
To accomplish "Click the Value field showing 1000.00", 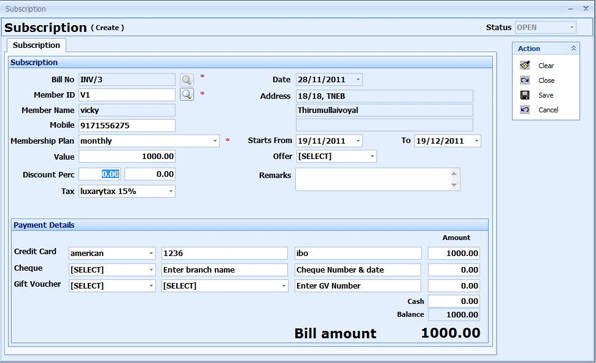I will click(127, 156).
